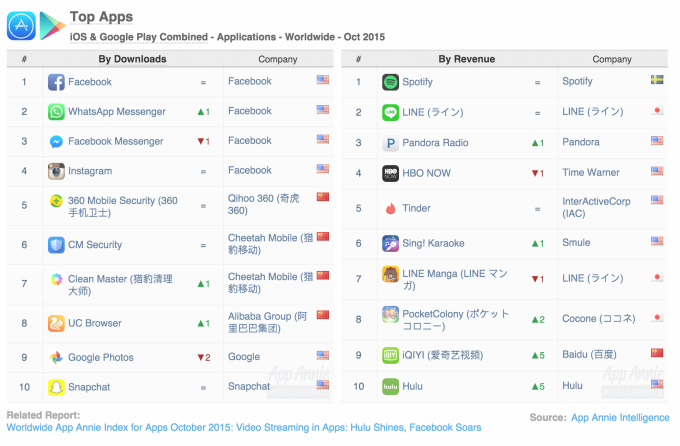Open the WhatsApp Messenger app name link
The image size is (680, 446).
click(x=117, y=112)
